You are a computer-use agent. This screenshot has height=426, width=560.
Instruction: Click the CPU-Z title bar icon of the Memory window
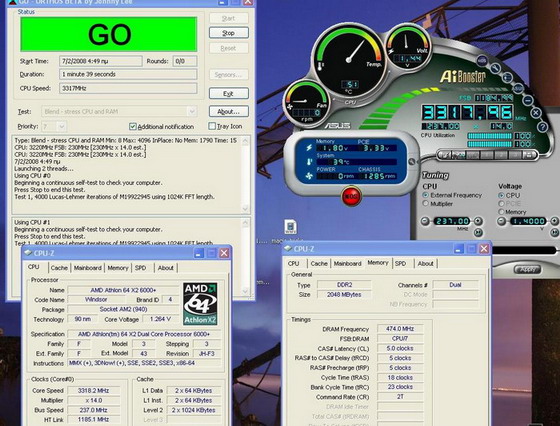288,249
